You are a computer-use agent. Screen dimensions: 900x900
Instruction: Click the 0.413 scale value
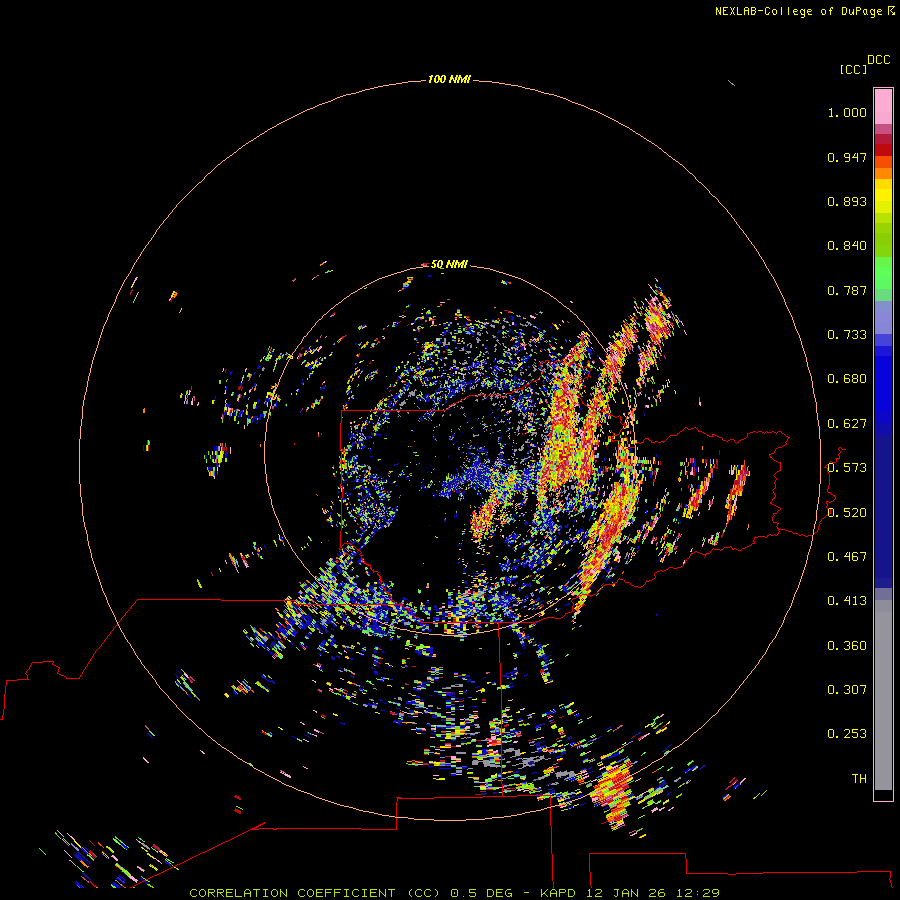[x=847, y=601]
